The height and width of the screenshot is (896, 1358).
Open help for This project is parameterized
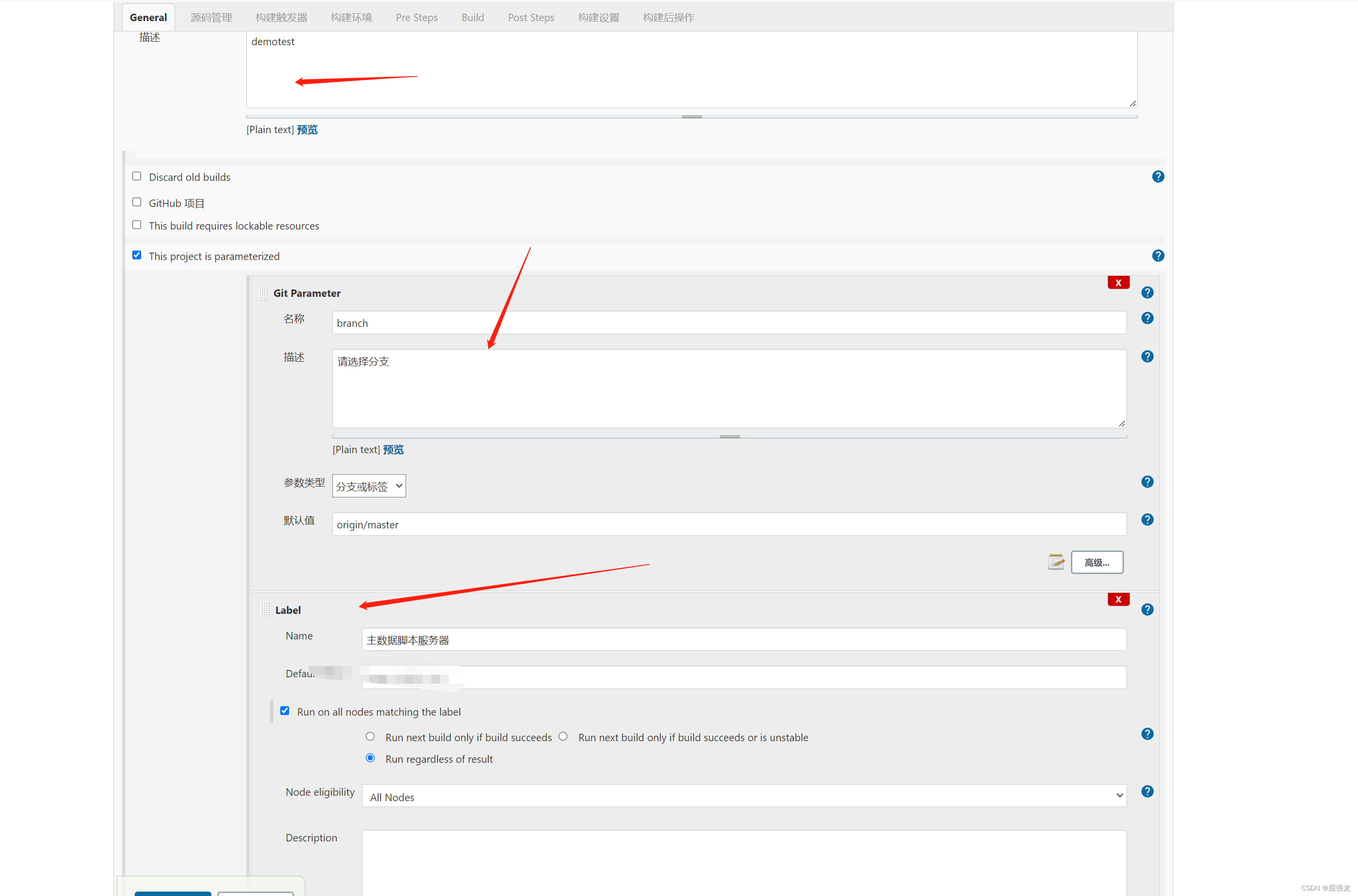click(x=1158, y=256)
